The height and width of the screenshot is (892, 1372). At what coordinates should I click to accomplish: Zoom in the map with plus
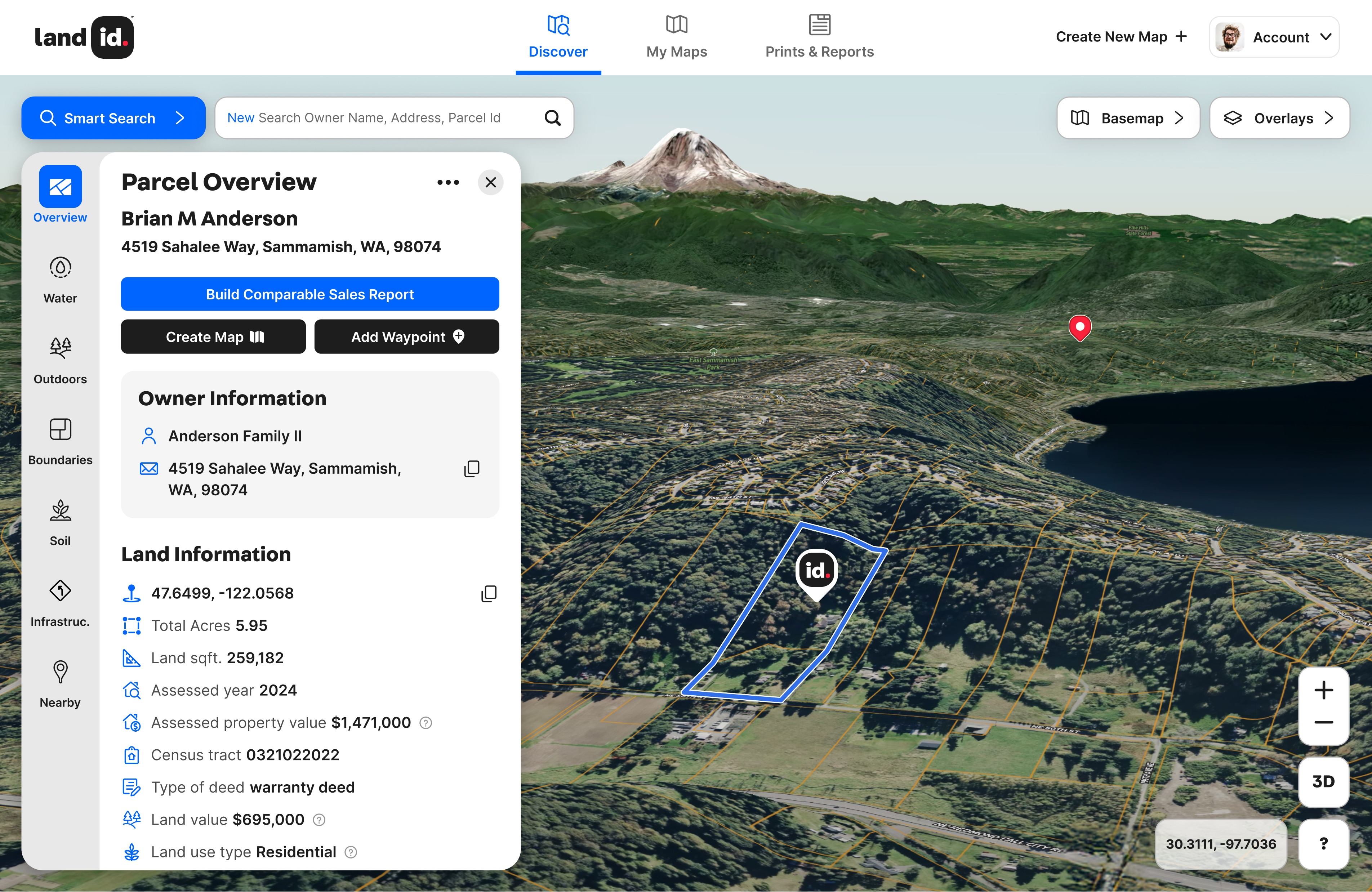[x=1323, y=690]
